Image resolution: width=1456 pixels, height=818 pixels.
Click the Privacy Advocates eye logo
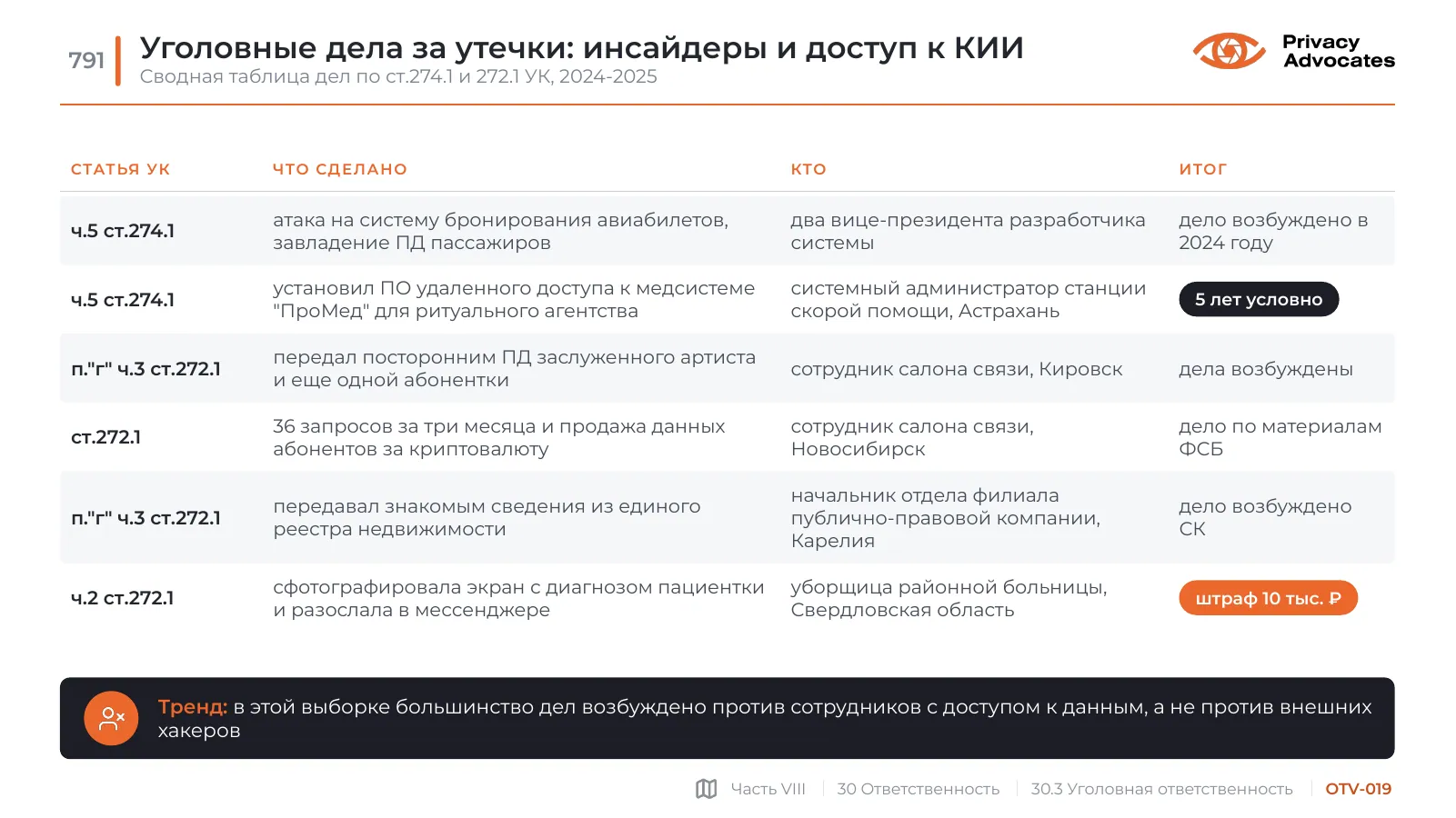click(1229, 51)
